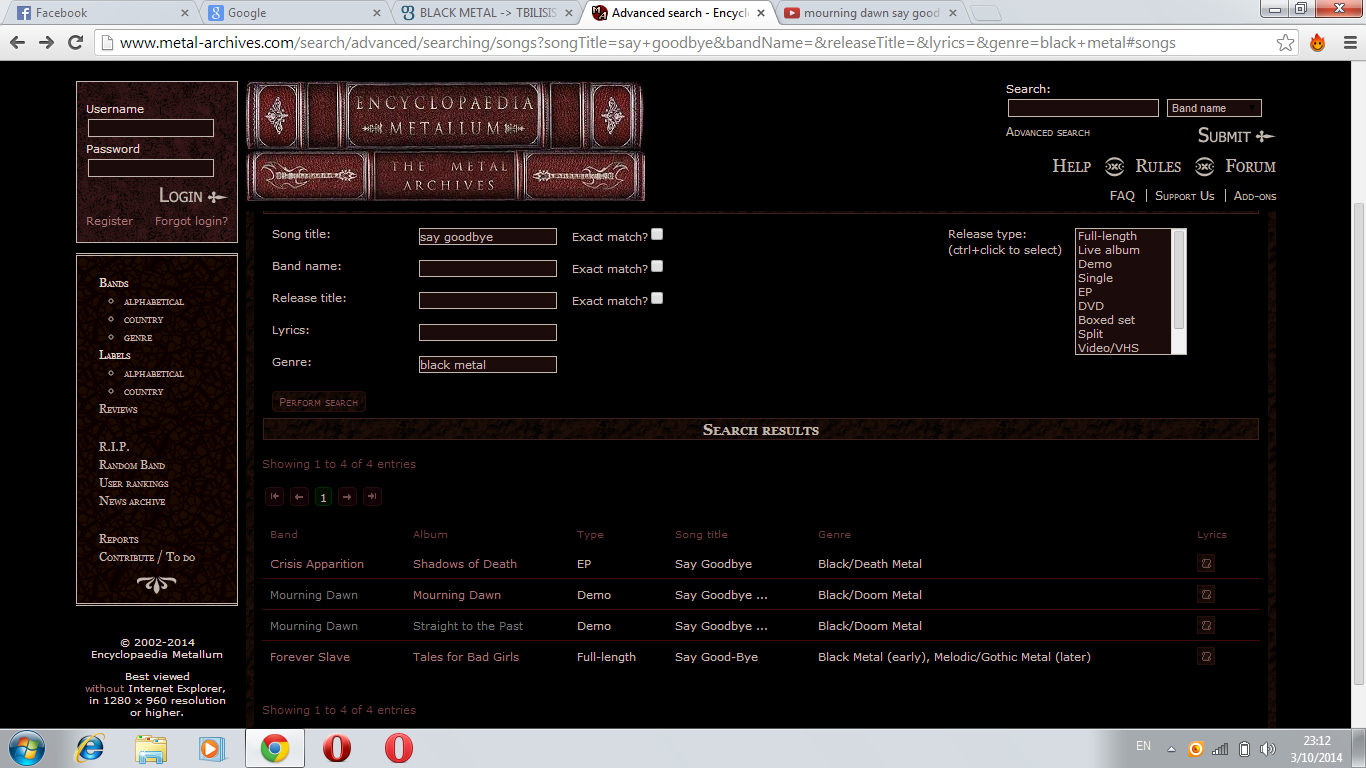Focus the top-right Search text box
The height and width of the screenshot is (768, 1366).
click(1083, 108)
